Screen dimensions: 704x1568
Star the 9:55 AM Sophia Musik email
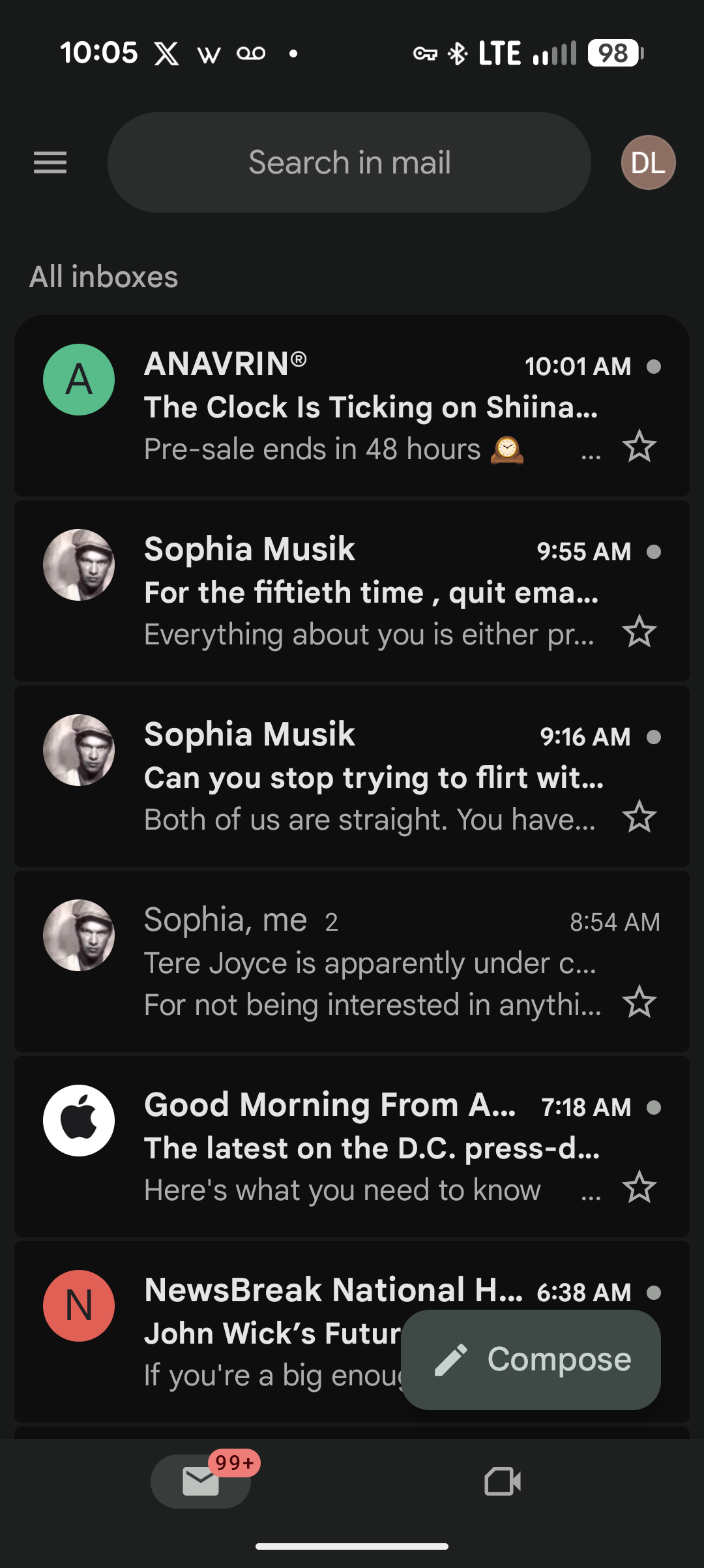639,632
